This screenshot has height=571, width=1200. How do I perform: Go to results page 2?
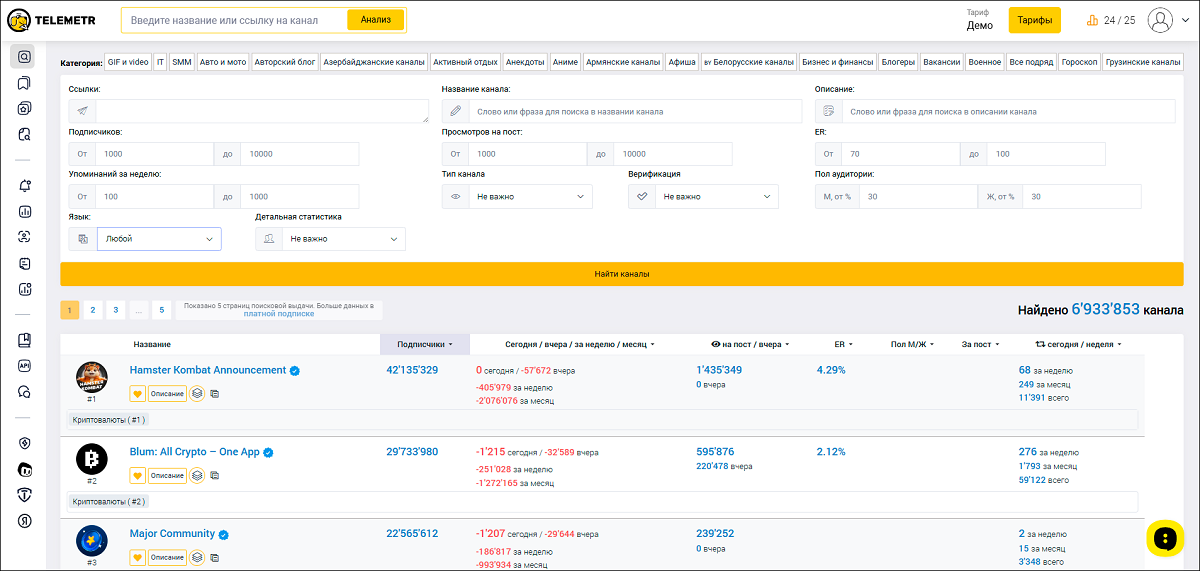coord(92,310)
